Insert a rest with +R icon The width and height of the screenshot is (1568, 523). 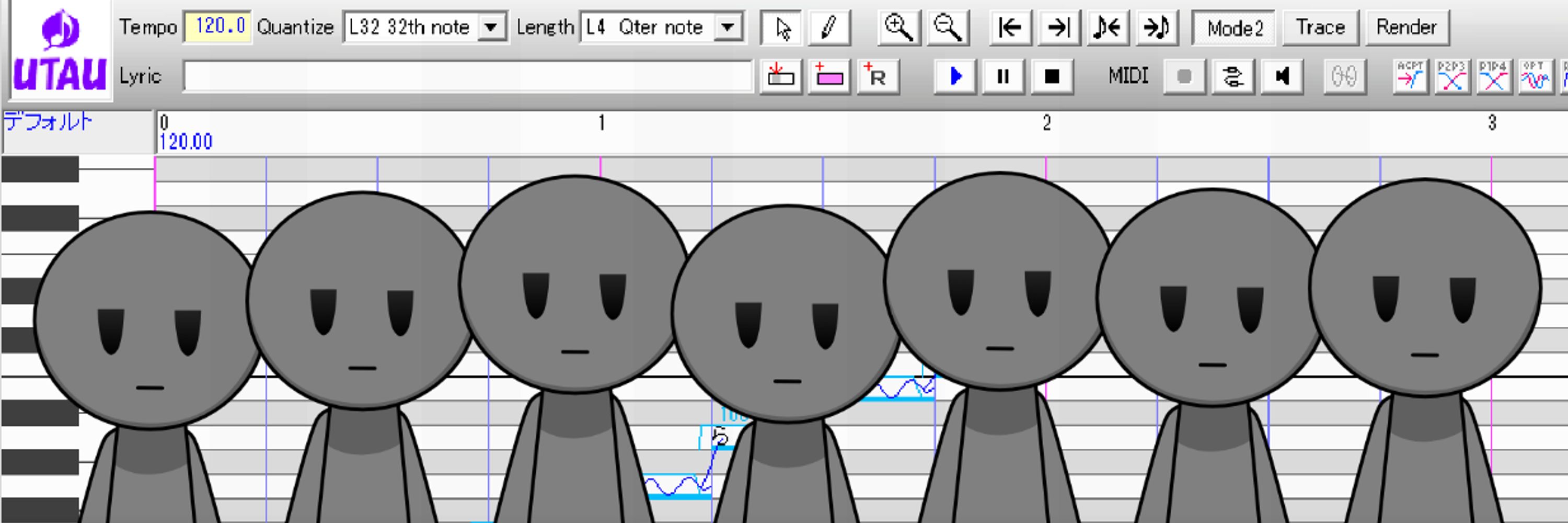point(878,77)
